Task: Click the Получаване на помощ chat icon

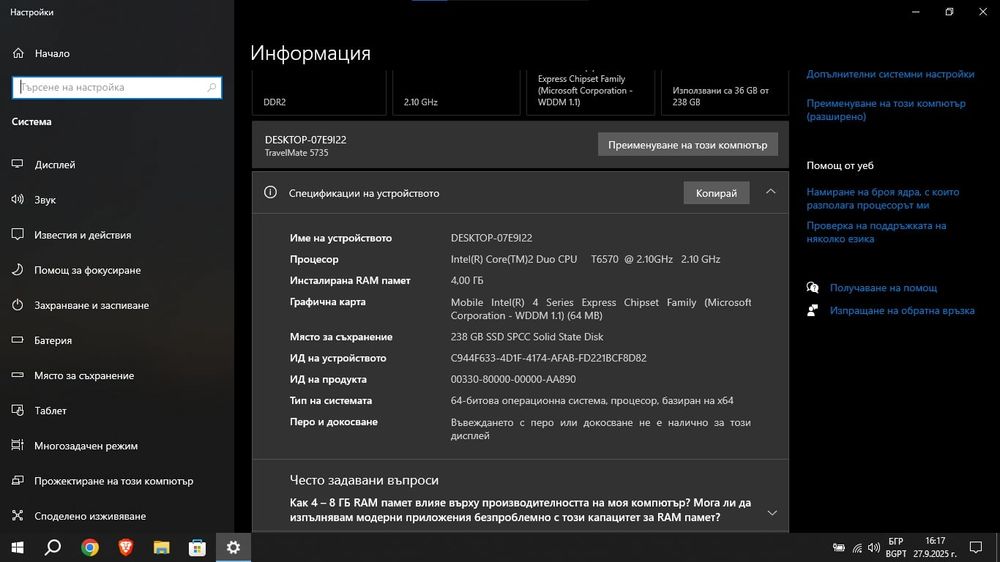Action: 812,288
